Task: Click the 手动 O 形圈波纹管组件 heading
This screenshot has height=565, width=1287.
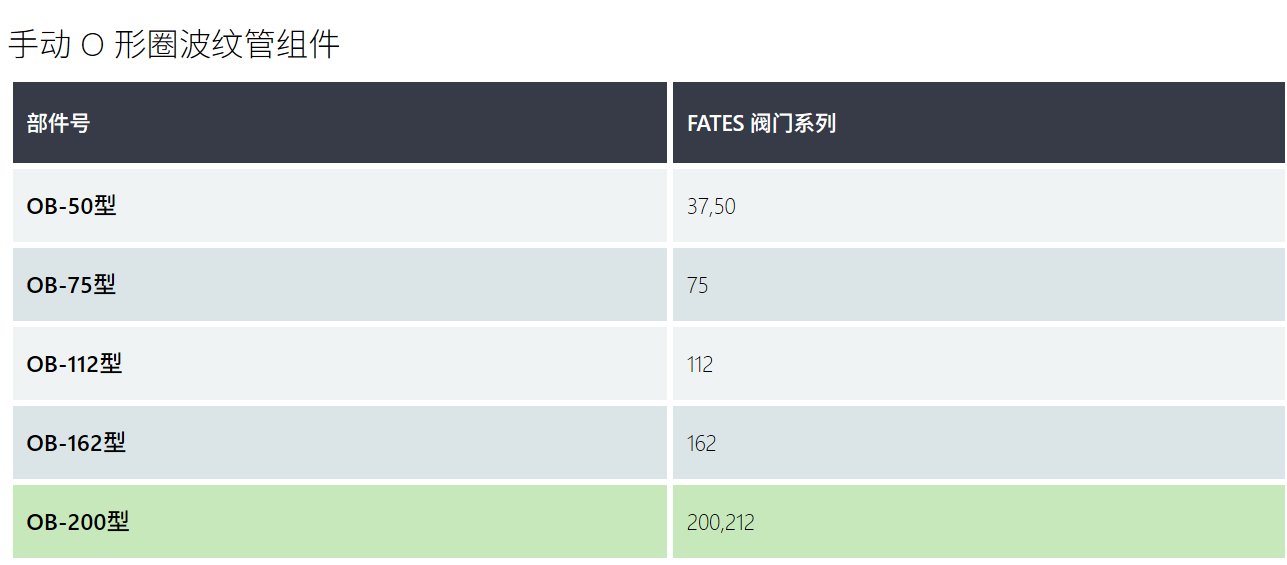Action: 174,45
